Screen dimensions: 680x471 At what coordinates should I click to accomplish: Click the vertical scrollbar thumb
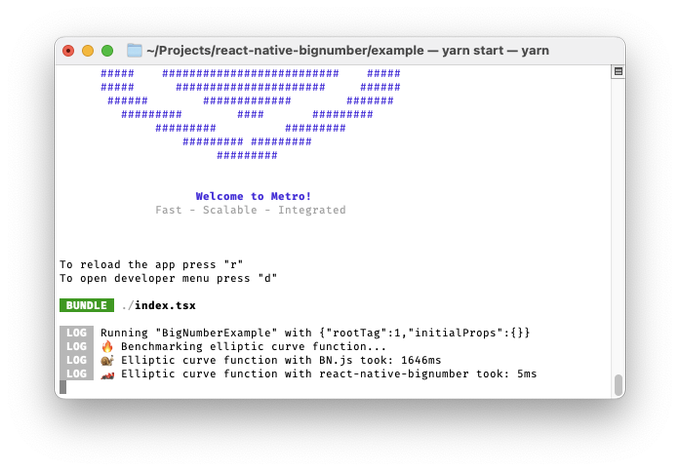(x=618, y=384)
